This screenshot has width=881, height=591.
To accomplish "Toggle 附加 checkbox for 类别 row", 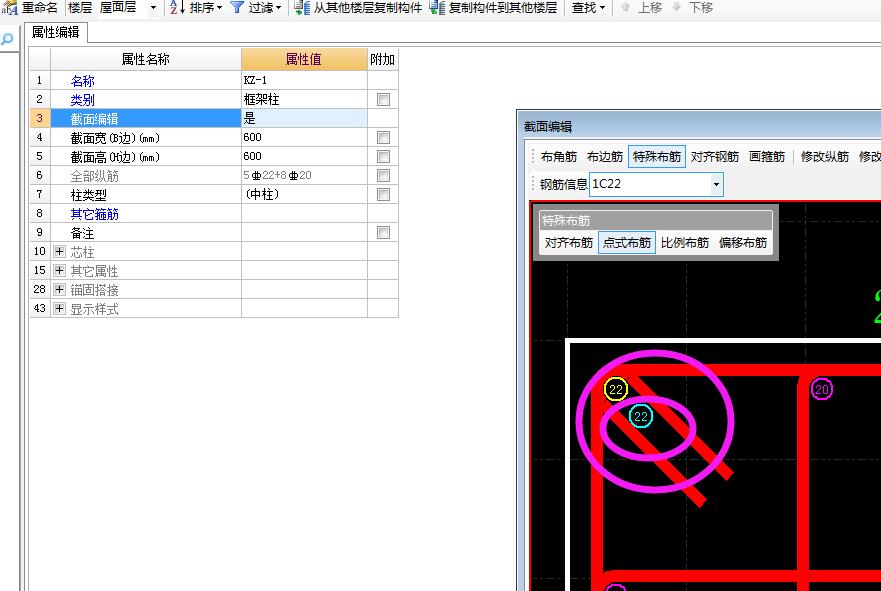I will [383, 99].
